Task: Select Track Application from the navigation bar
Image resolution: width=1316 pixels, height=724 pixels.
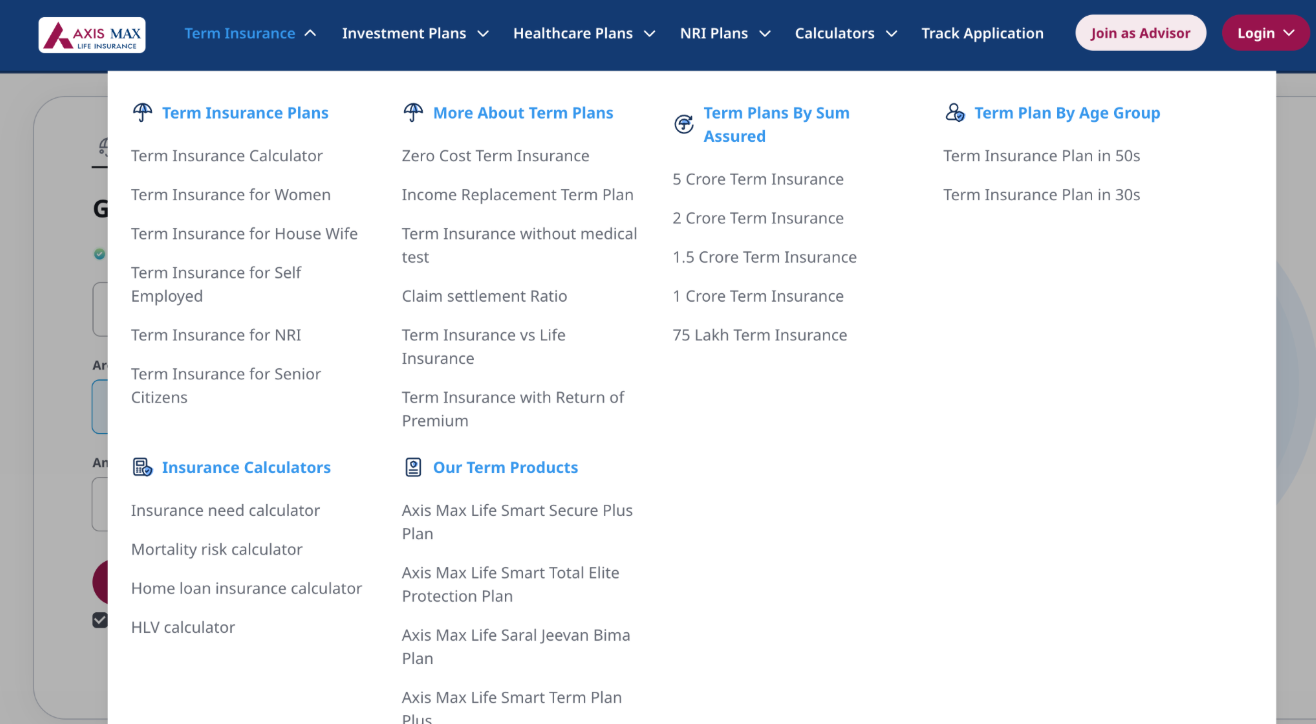Action: click(x=982, y=32)
